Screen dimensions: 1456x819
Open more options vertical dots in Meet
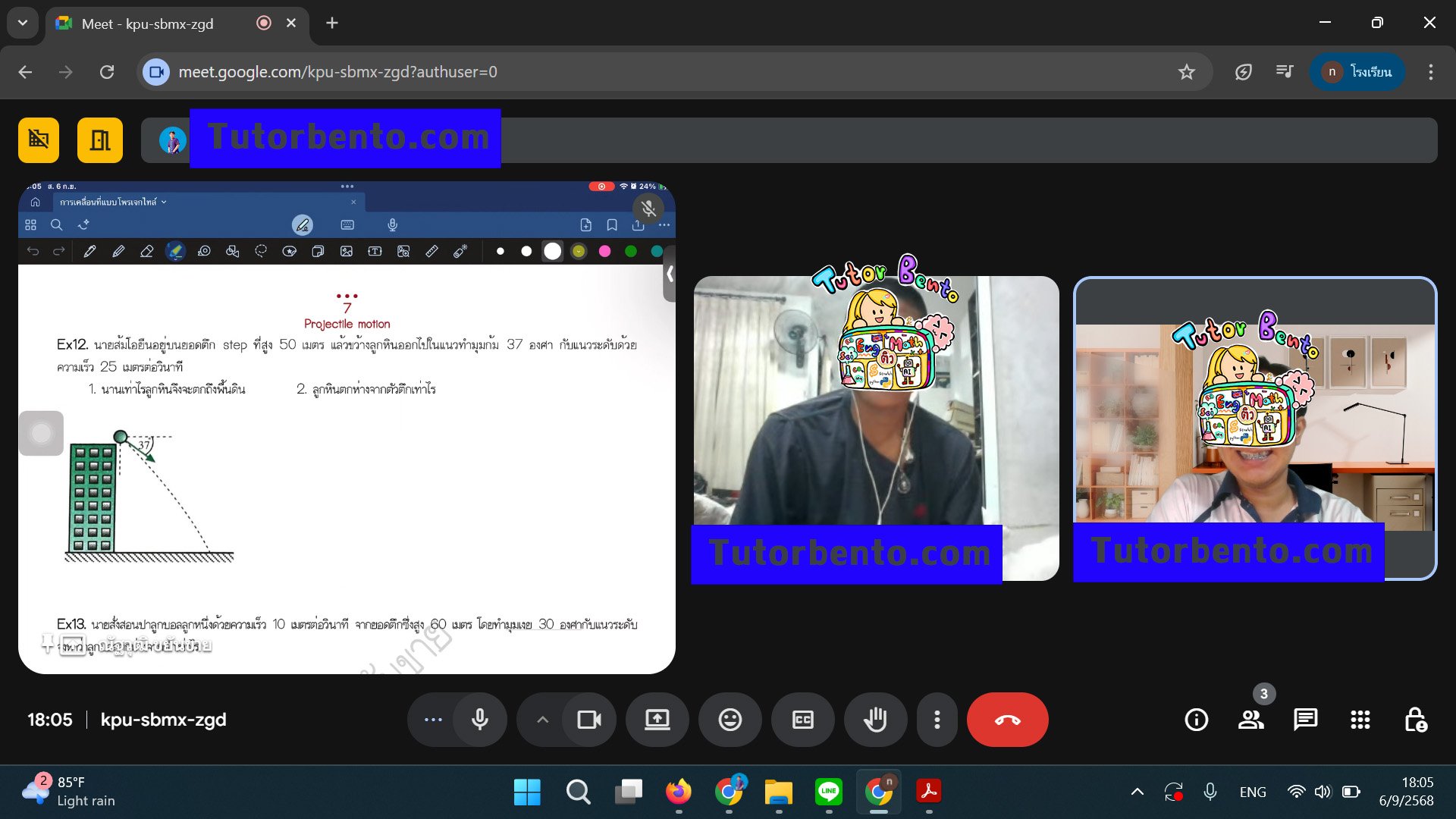[937, 720]
